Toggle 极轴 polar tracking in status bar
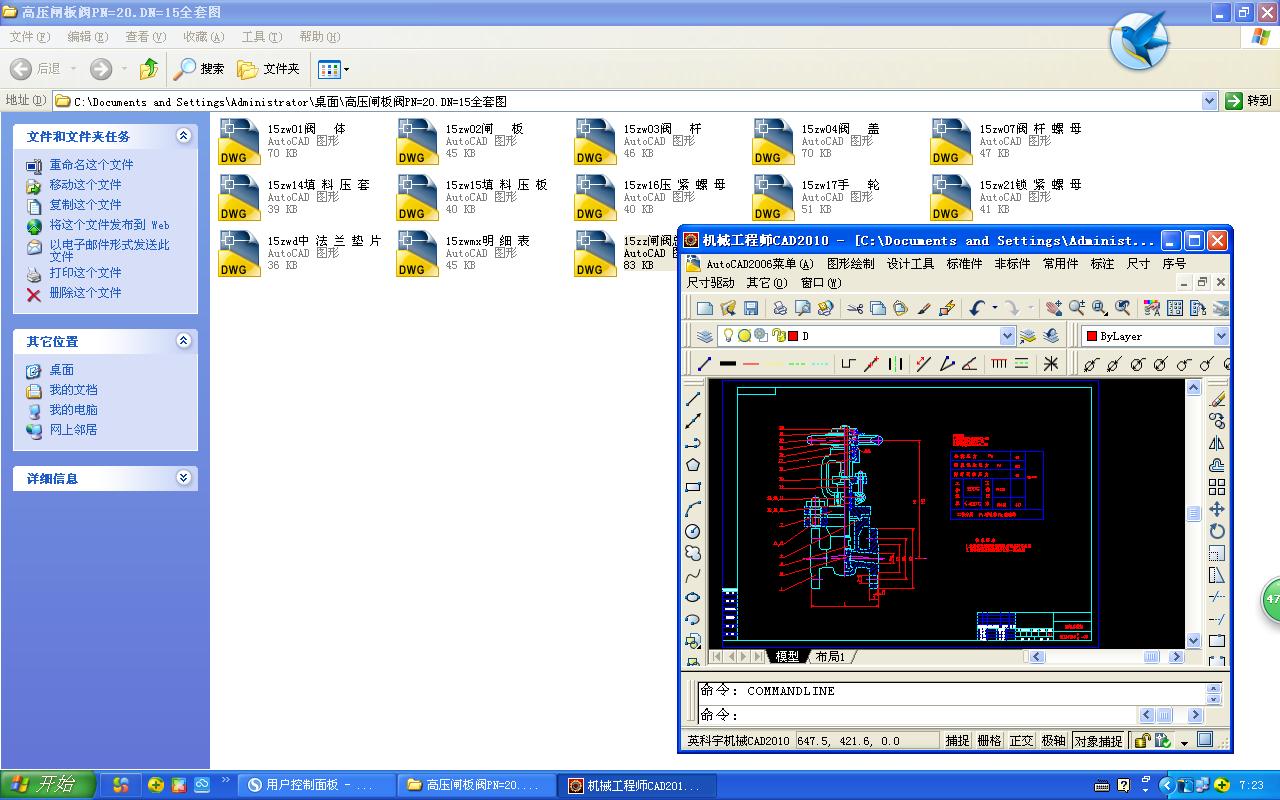Screen dimensions: 1280x800 click(1053, 741)
